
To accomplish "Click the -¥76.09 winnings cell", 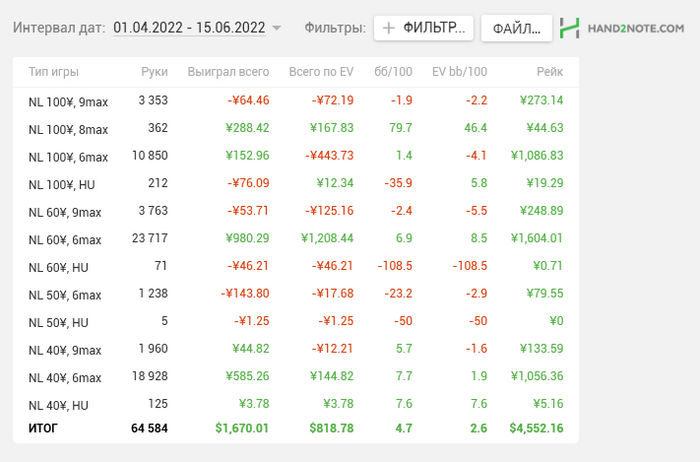I will pos(248,183).
